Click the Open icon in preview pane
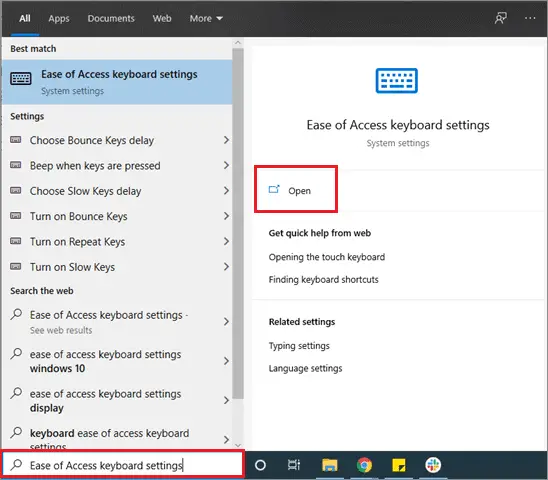Screen dimensions: 548x480 [x=274, y=189]
